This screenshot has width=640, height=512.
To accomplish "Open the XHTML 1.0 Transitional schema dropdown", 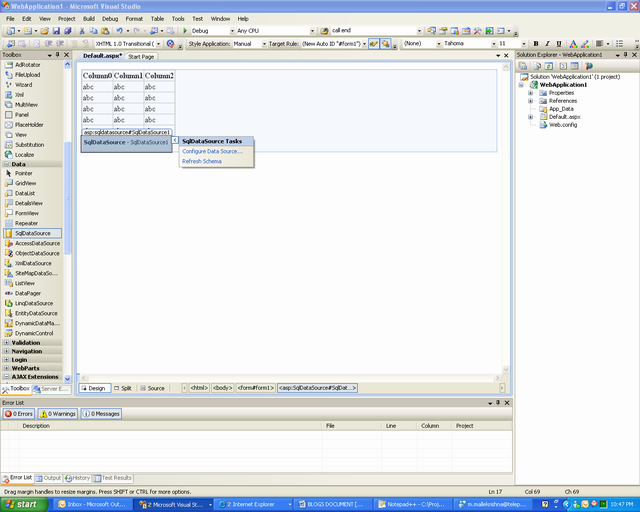I will point(158,44).
